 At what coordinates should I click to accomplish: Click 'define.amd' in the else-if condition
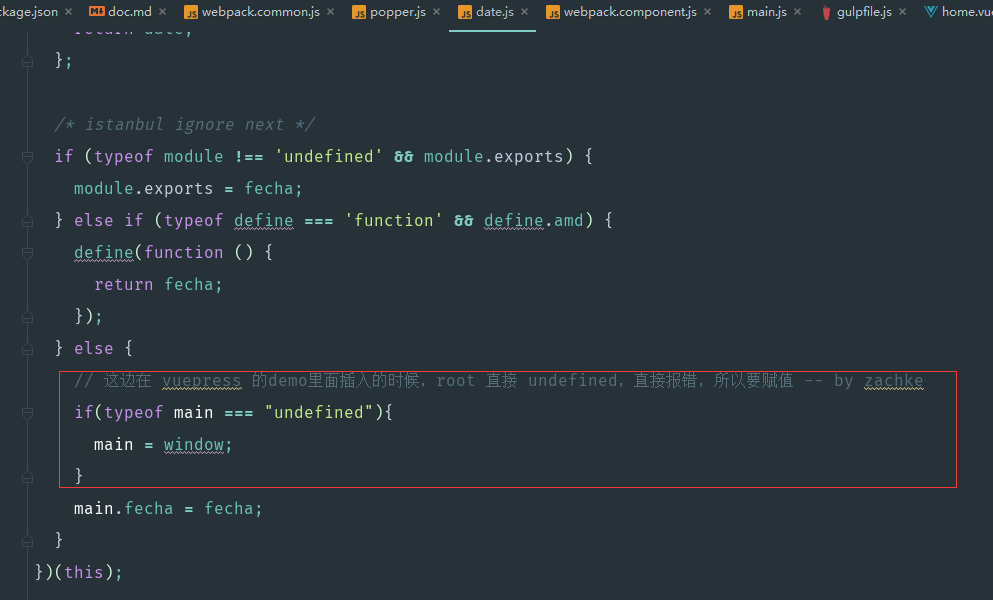(534, 220)
